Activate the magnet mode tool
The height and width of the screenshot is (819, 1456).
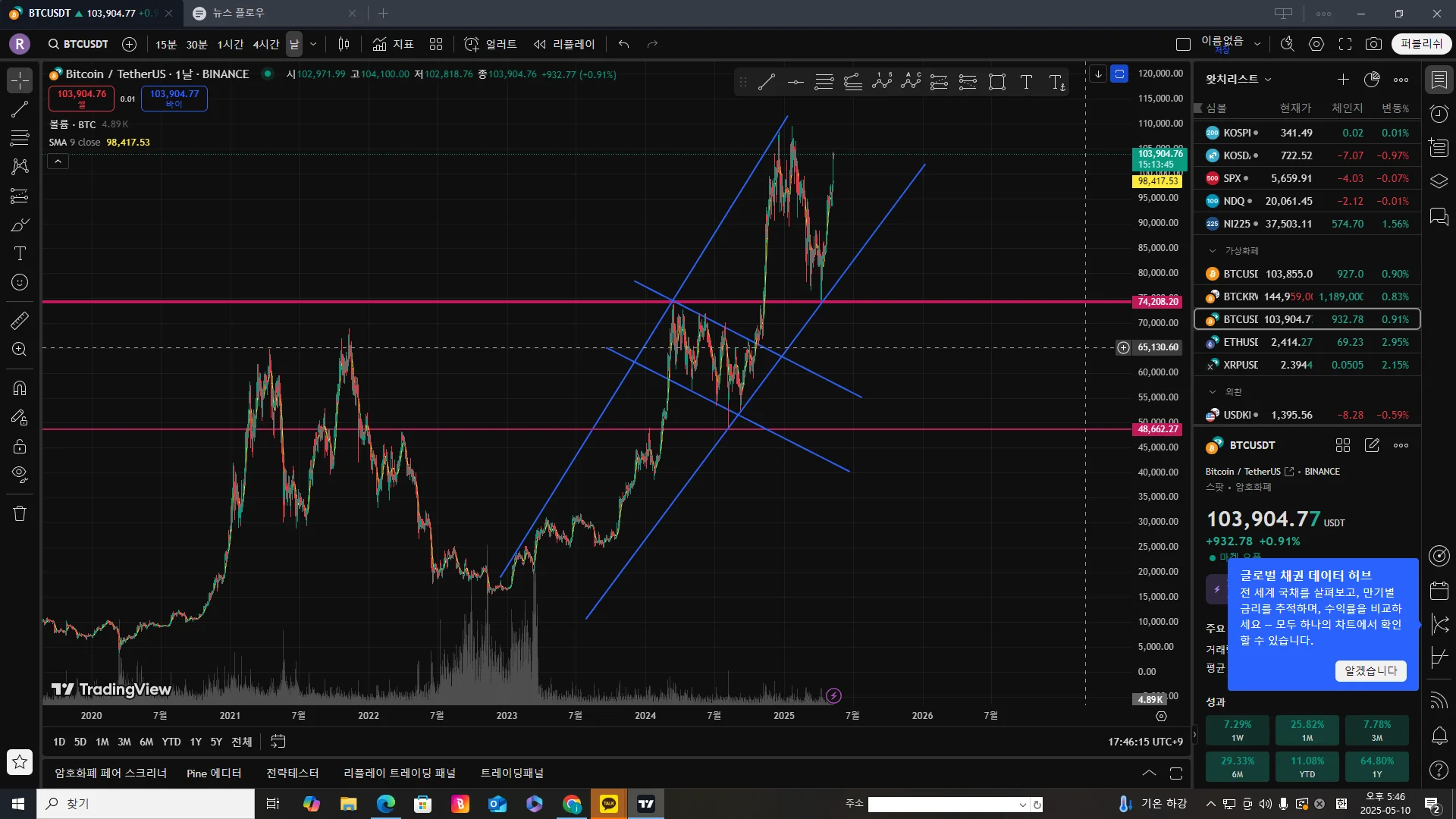(x=20, y=388)
